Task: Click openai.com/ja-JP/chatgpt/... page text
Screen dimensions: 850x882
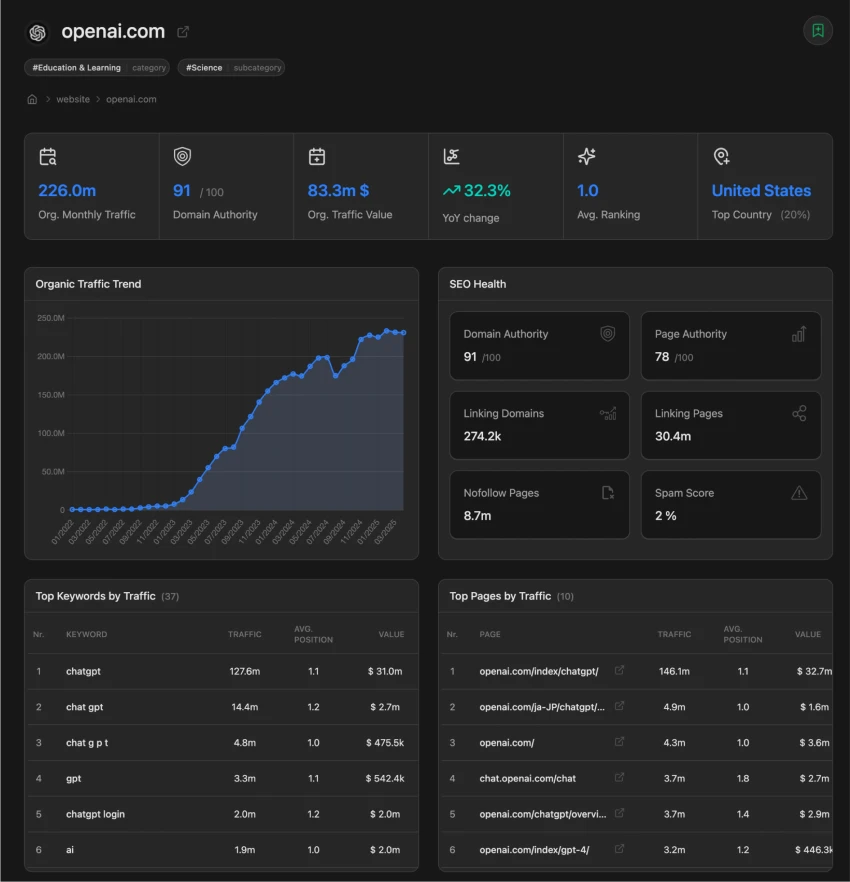Action: tap(542, 707)
